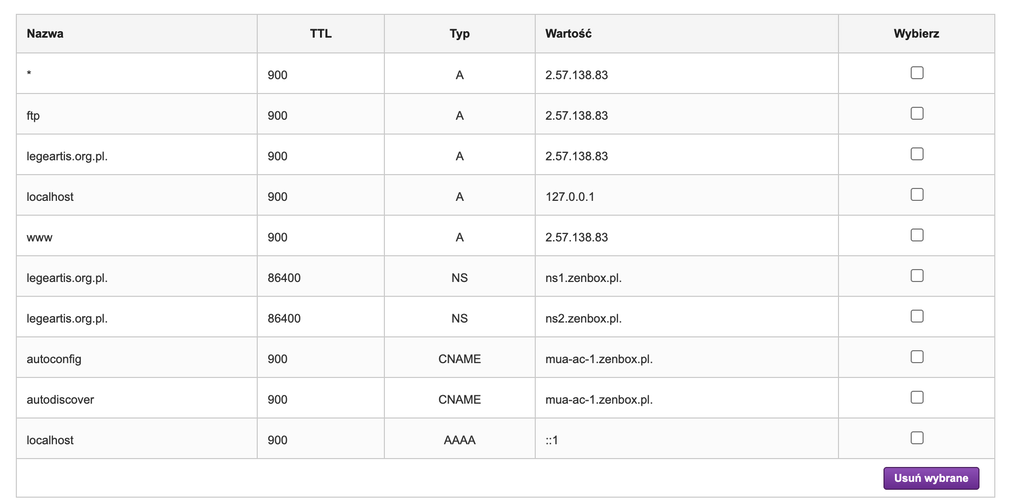Select the ns1.zenbox.pl. NS record checkbox

(916, 276)
